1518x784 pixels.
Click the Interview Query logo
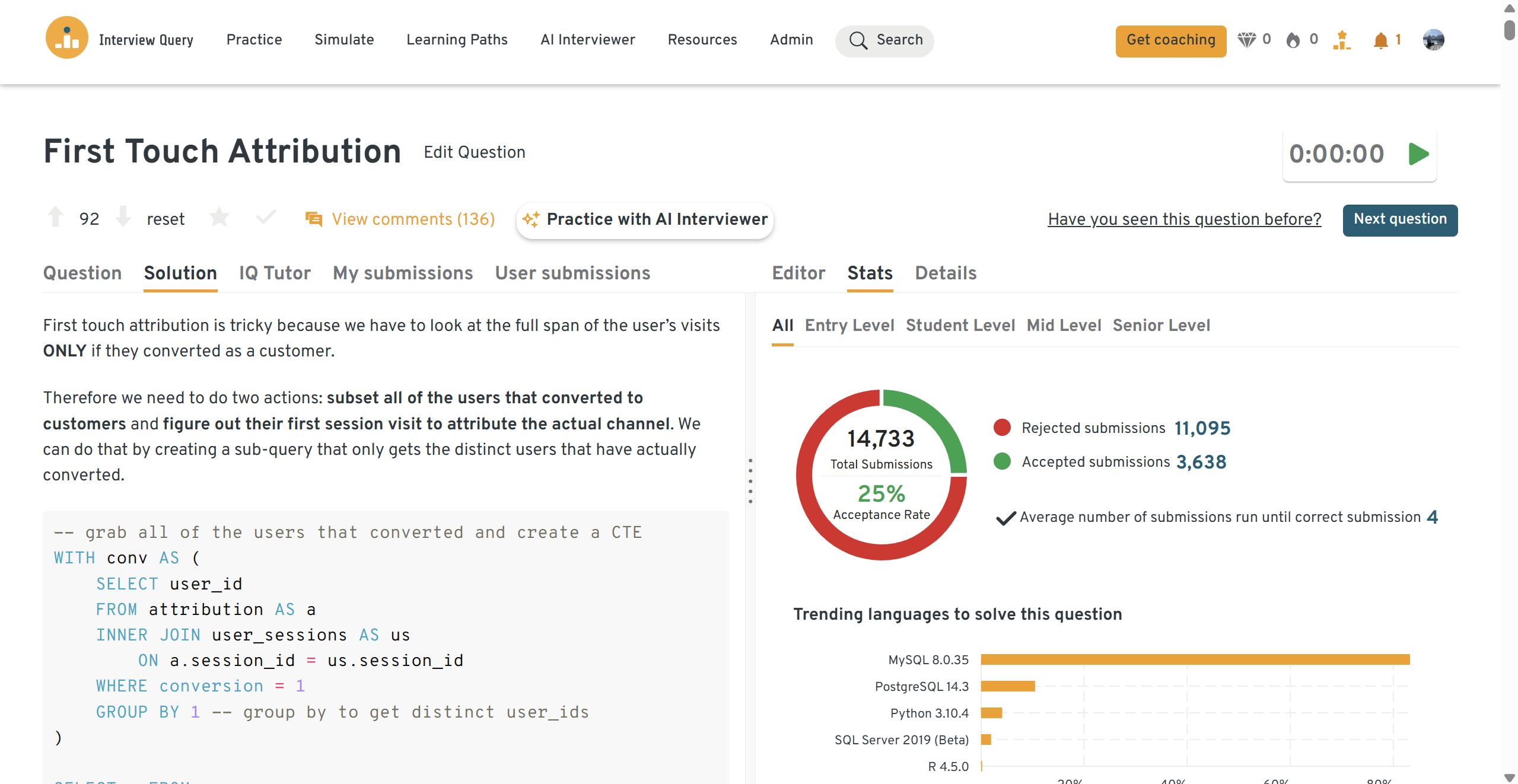[67, 38]
